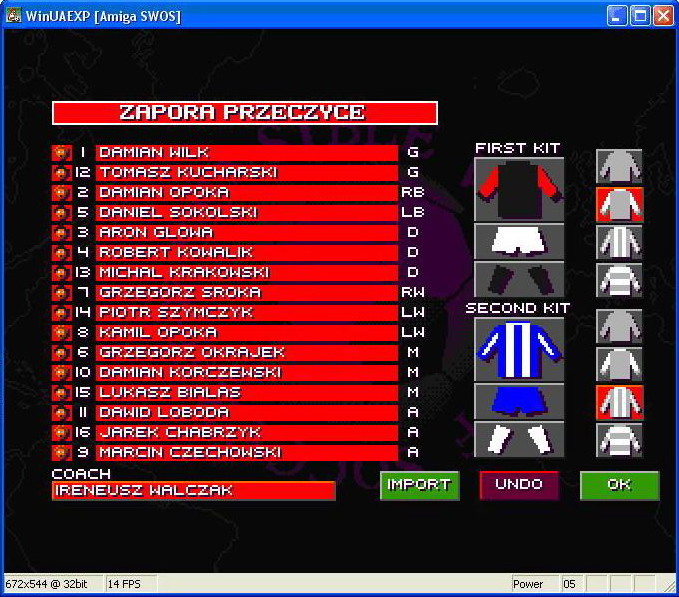Choose plain shirt style for first kit

619,165
